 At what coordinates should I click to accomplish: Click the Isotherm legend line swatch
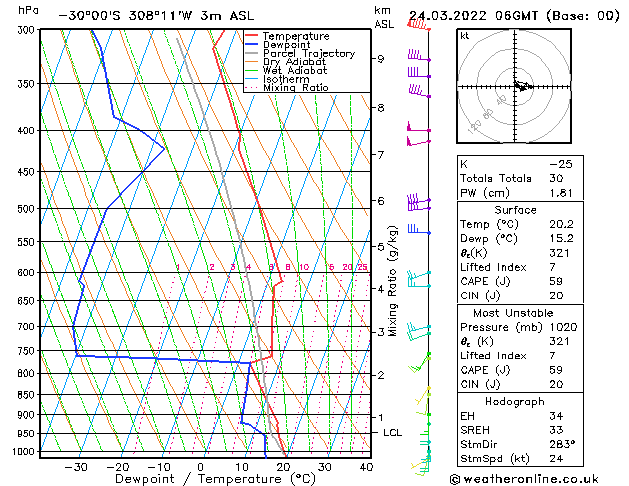coord(254,79)
